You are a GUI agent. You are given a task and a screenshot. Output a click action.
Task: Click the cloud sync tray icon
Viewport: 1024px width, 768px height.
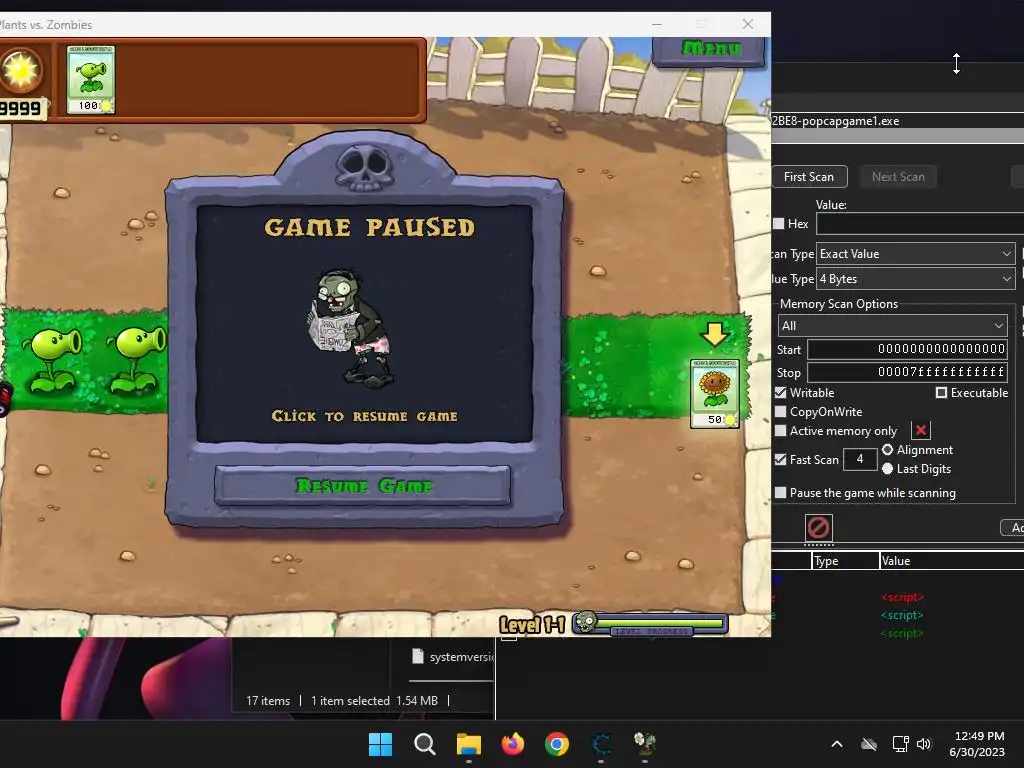click(869, 744)
